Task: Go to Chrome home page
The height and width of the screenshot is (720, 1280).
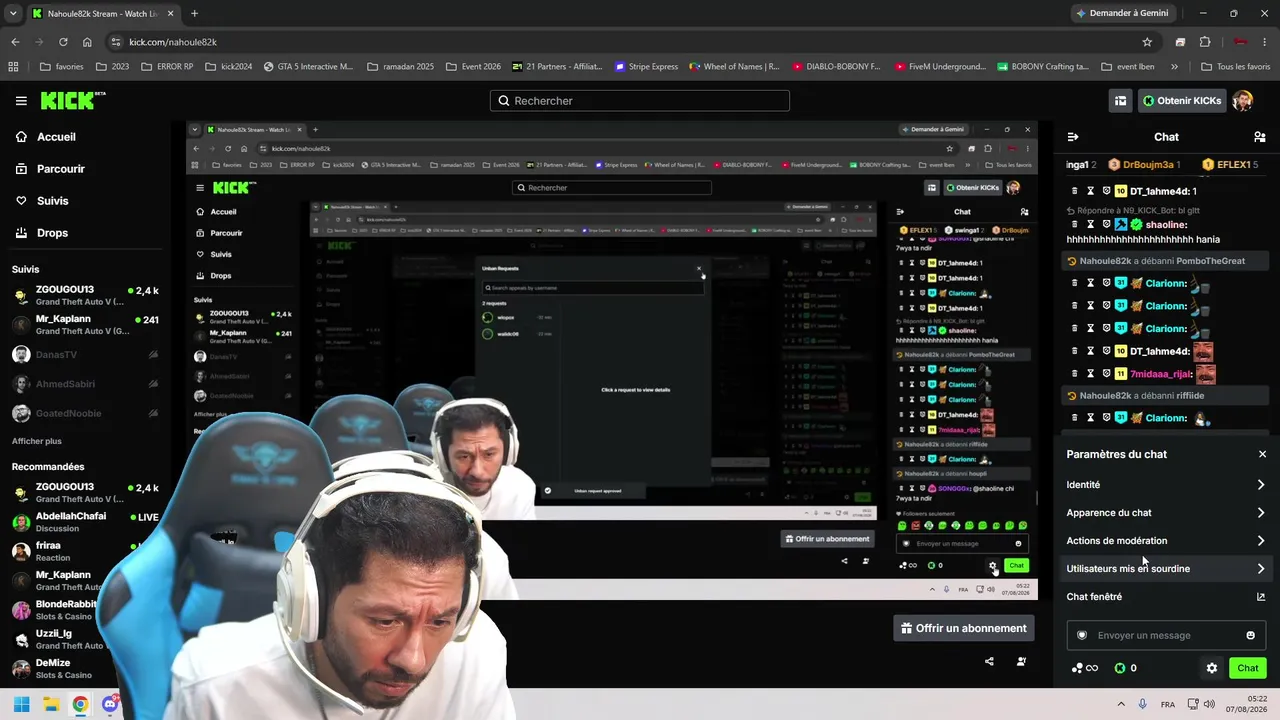Action: [x=87, y=42]
